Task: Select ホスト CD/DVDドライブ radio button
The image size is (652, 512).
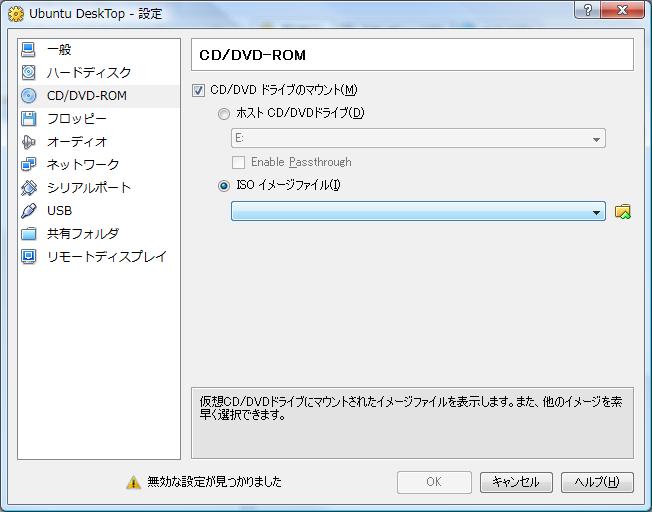Action: [224, 114]
